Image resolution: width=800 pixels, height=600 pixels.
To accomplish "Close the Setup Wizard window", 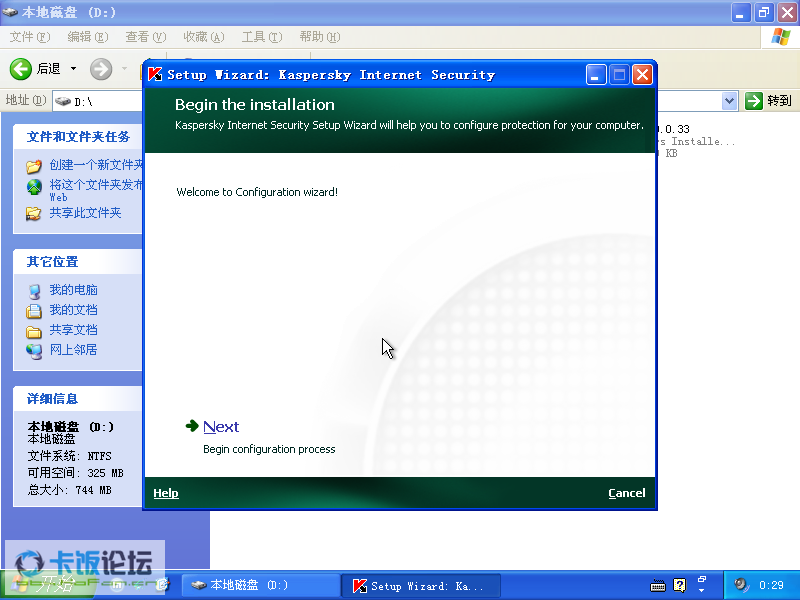I will pos(642,75).
